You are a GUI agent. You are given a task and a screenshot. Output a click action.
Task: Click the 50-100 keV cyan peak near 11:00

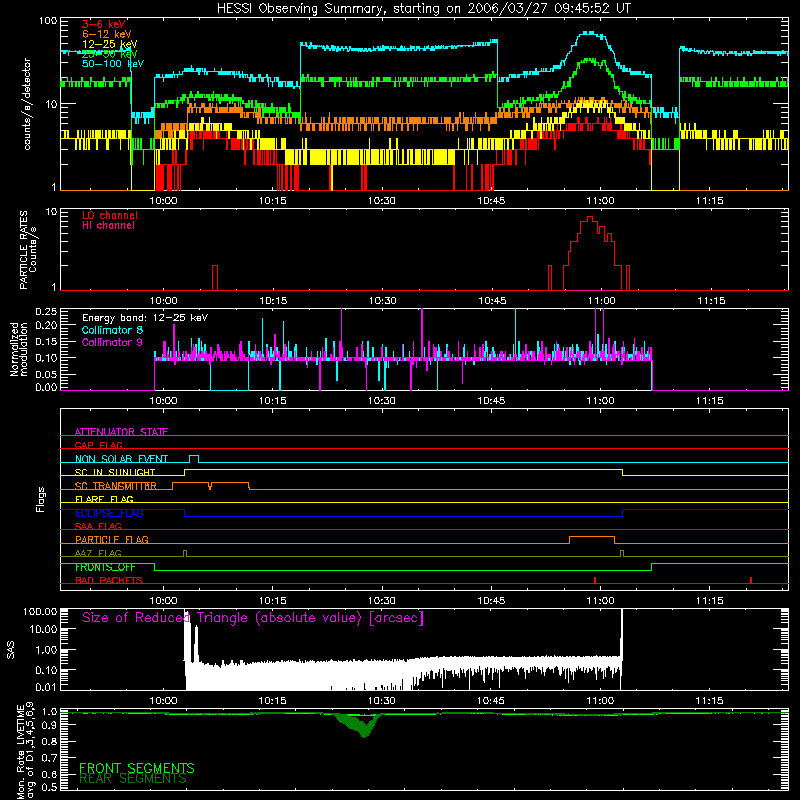(588, 33)
